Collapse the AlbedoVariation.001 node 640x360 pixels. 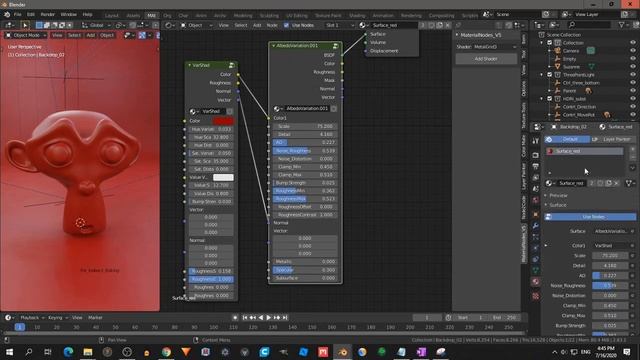[x=273, y=46]
